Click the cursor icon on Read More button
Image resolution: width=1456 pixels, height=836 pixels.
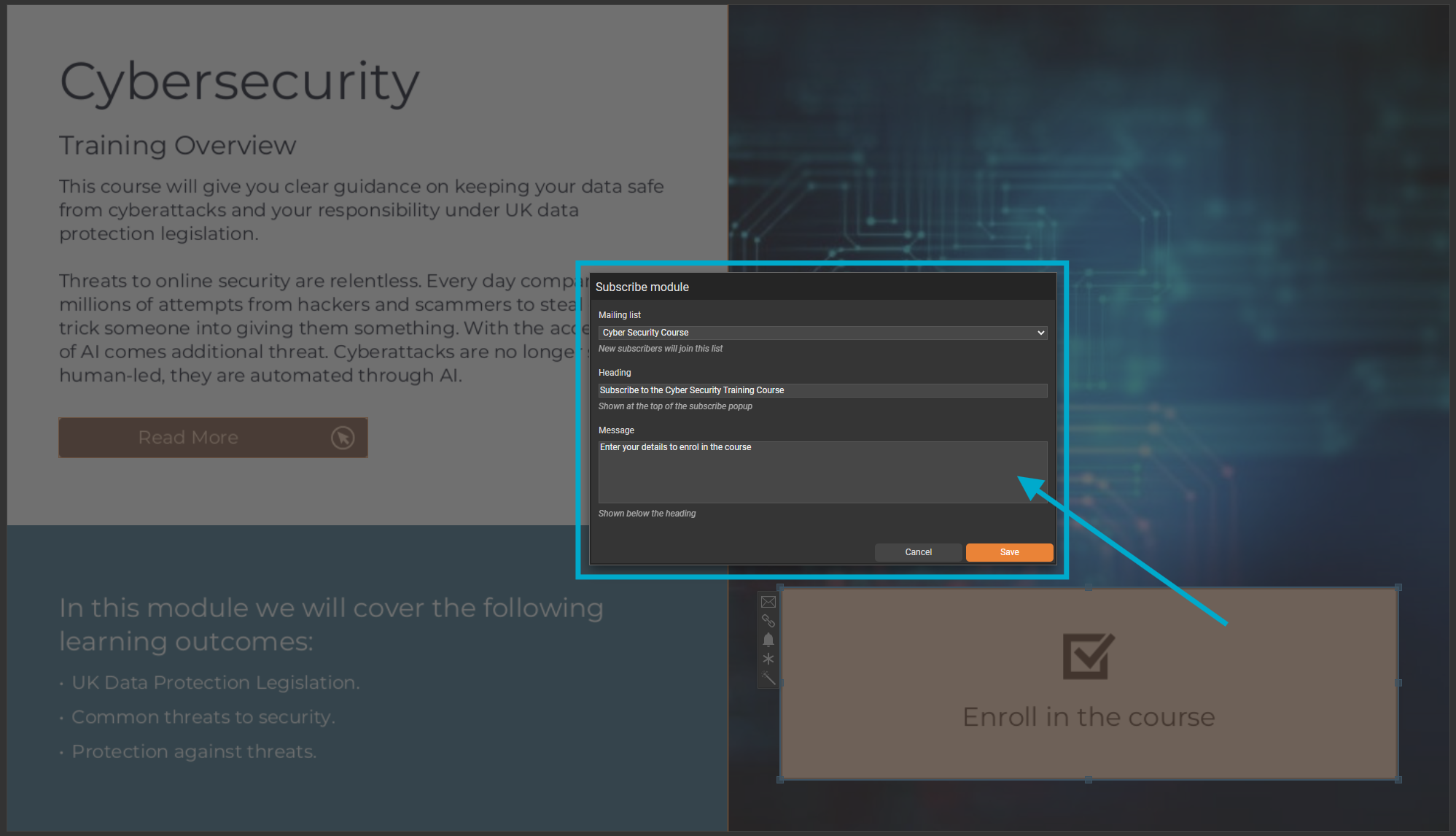tap(343, 438)
